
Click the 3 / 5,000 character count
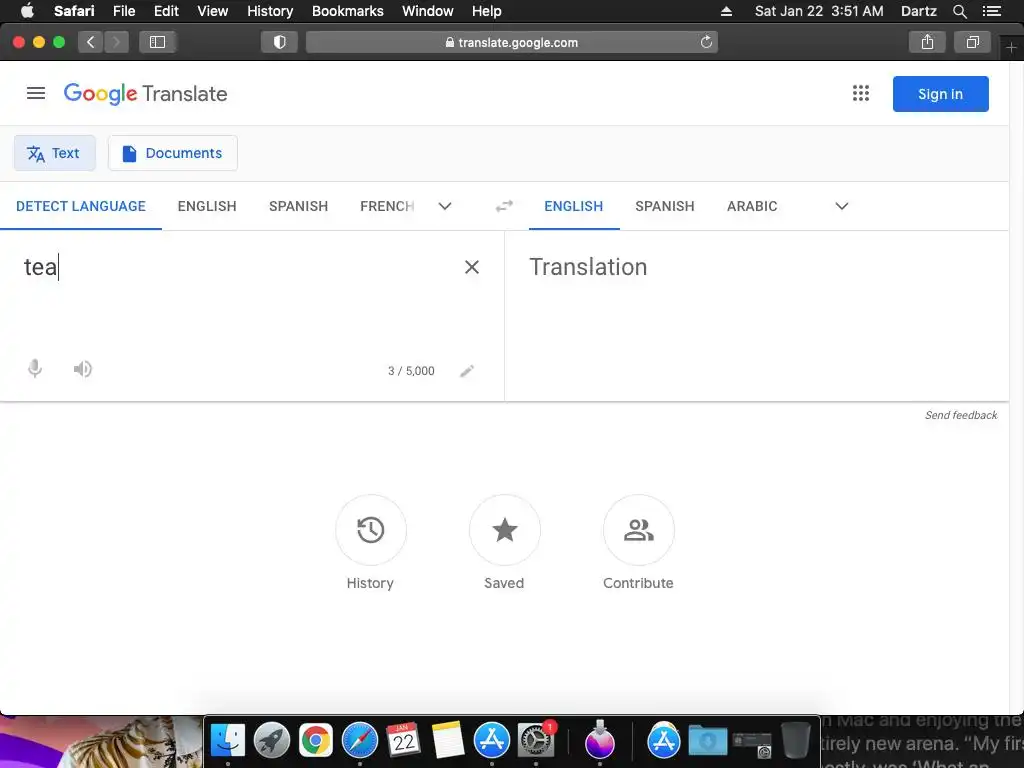coord(411,371)
